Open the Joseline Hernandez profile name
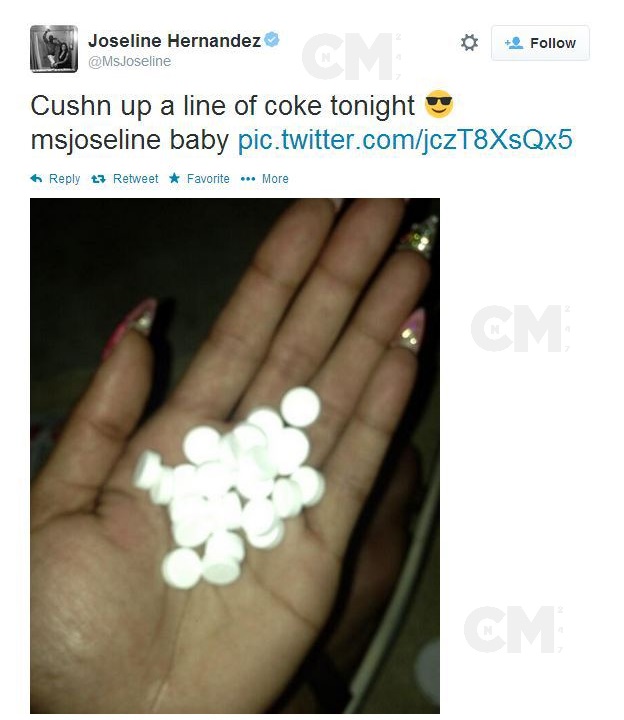This screenshot has width=624, height=720. [174, 40]
